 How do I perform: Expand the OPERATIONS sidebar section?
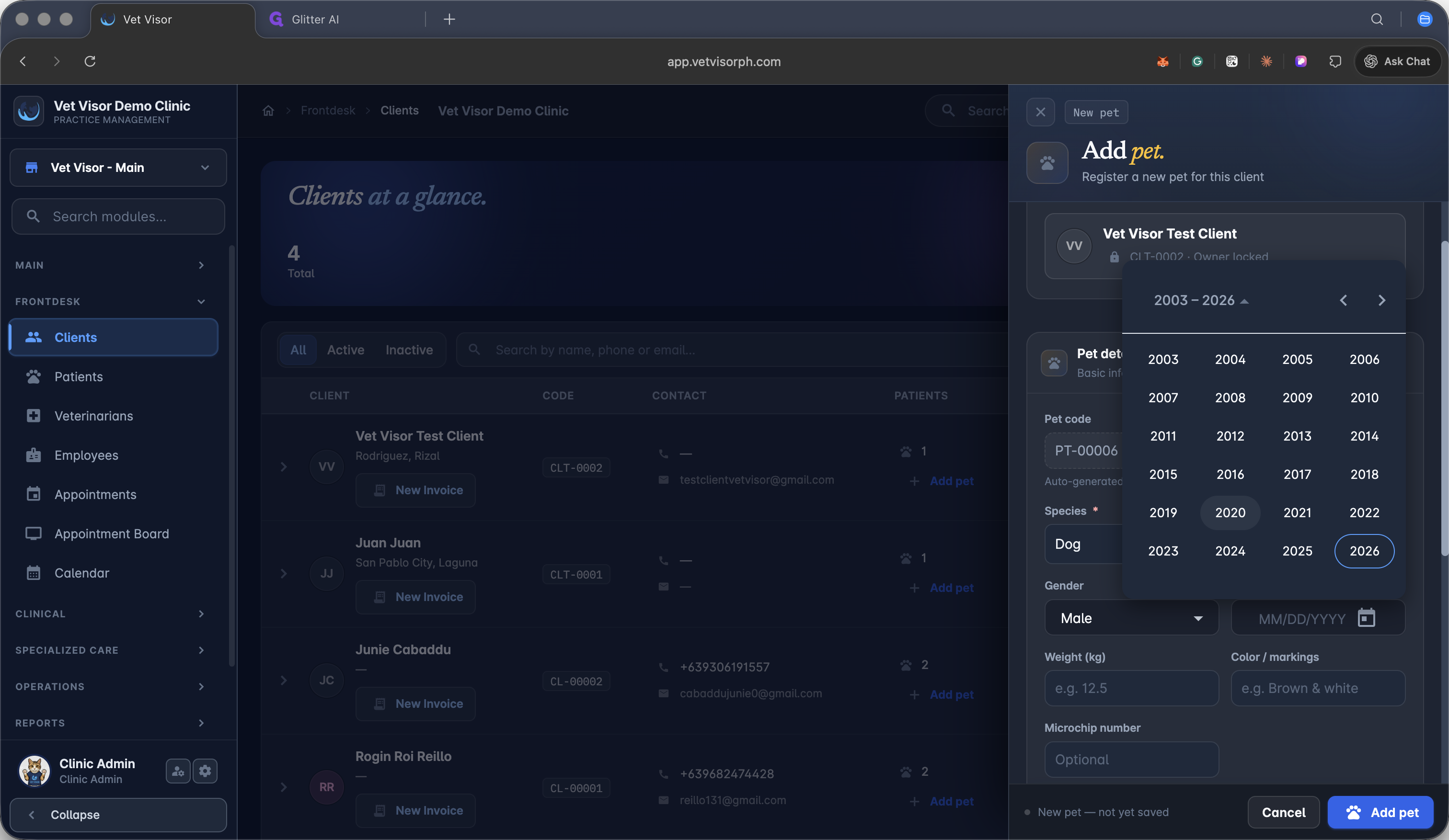tap(110, 687)
